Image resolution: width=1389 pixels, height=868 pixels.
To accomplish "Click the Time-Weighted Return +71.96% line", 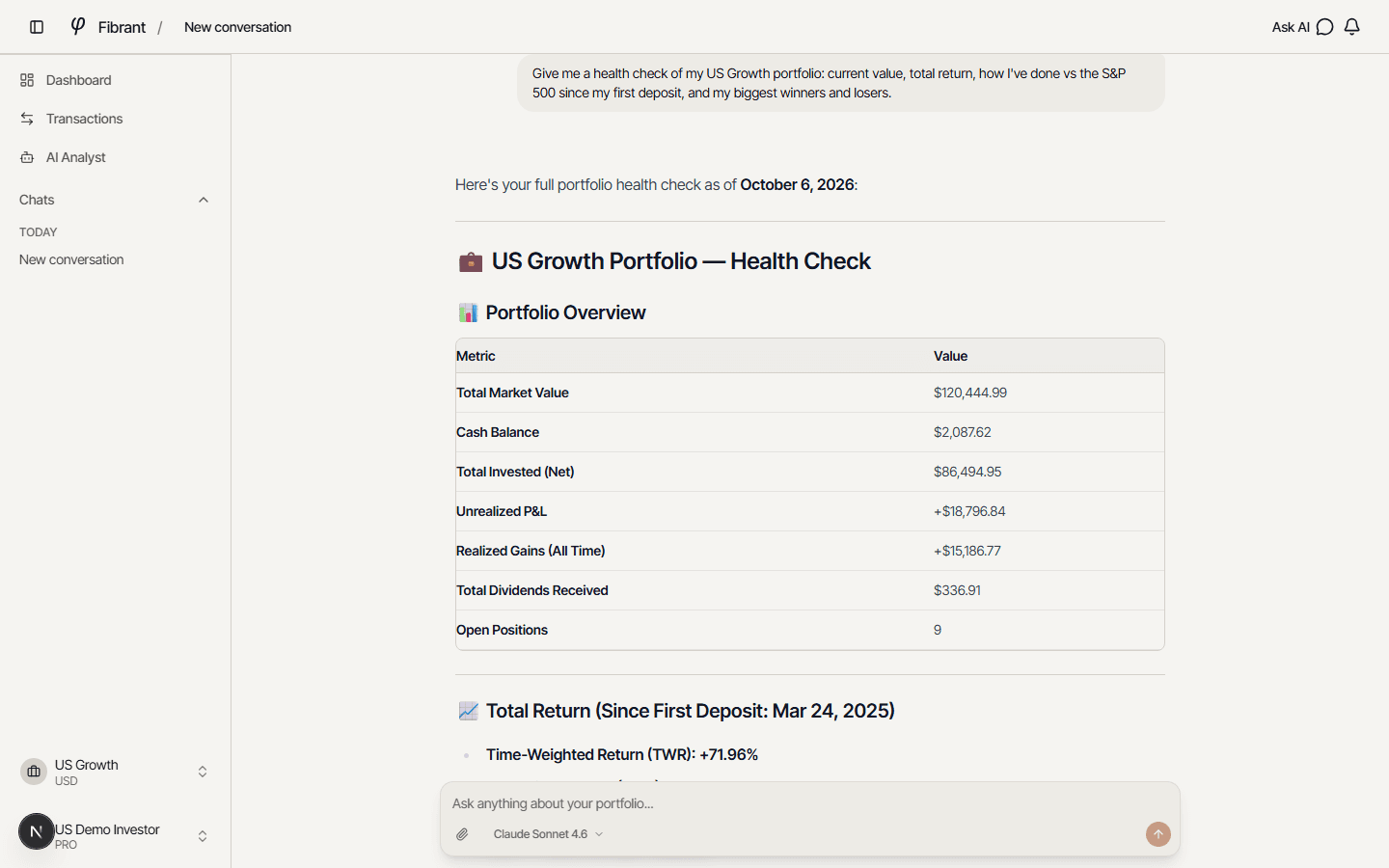I will pyautogui.click(x=622, y=754).
